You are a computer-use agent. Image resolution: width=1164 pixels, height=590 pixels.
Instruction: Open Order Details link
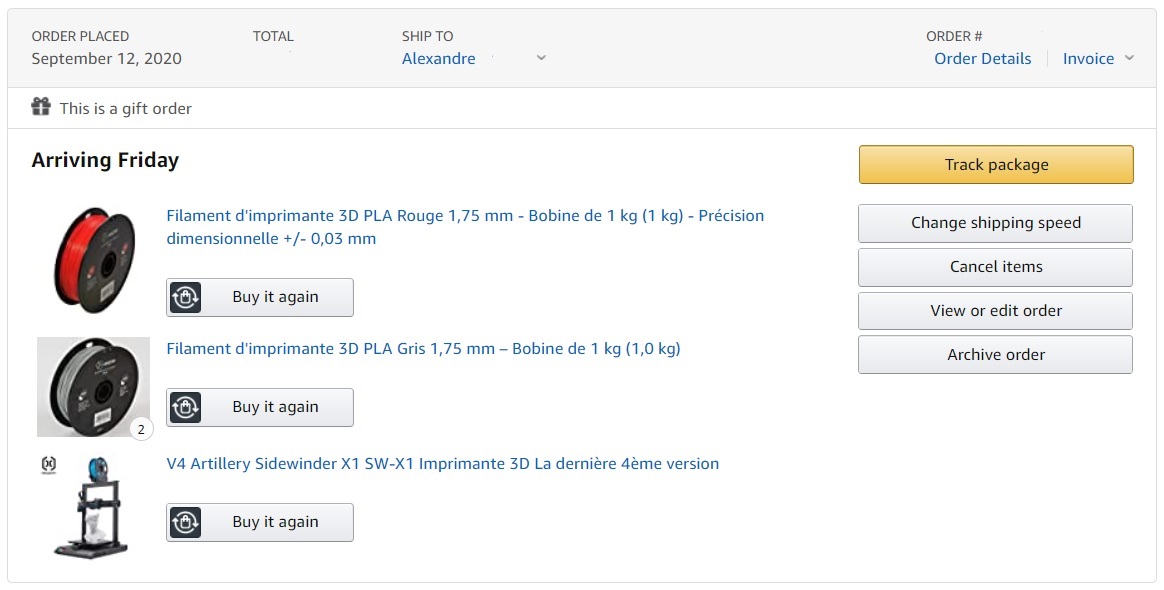tap(982, 59)
